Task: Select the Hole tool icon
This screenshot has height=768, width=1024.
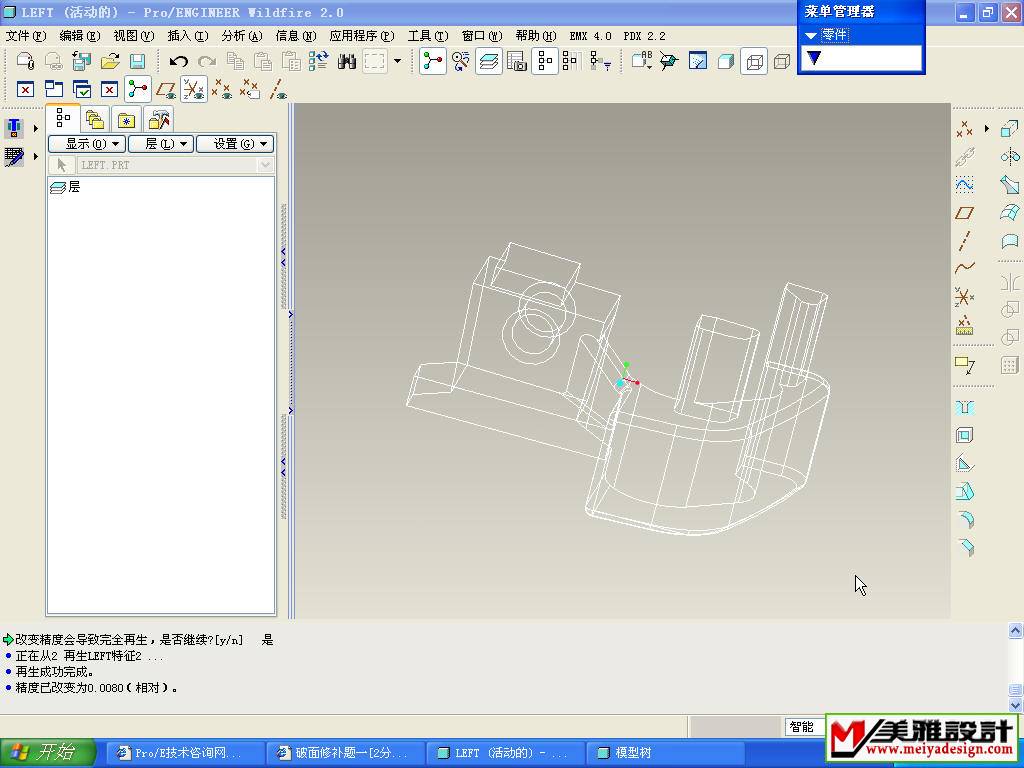Action: (x=964, y=408)
